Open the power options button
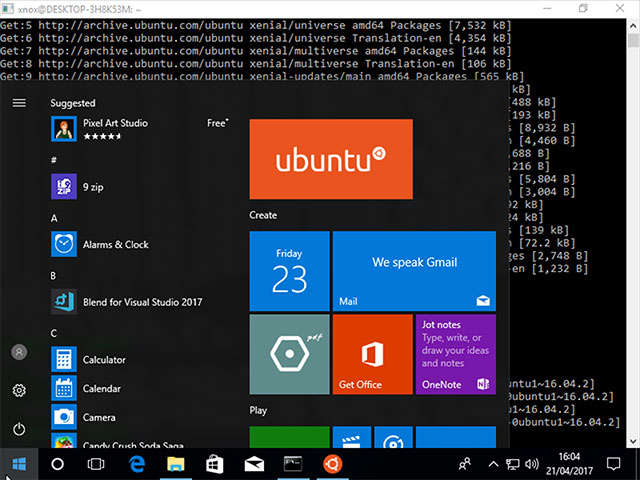Image resolution: width=640 pixels, height=480 pixels. (19, 429)
